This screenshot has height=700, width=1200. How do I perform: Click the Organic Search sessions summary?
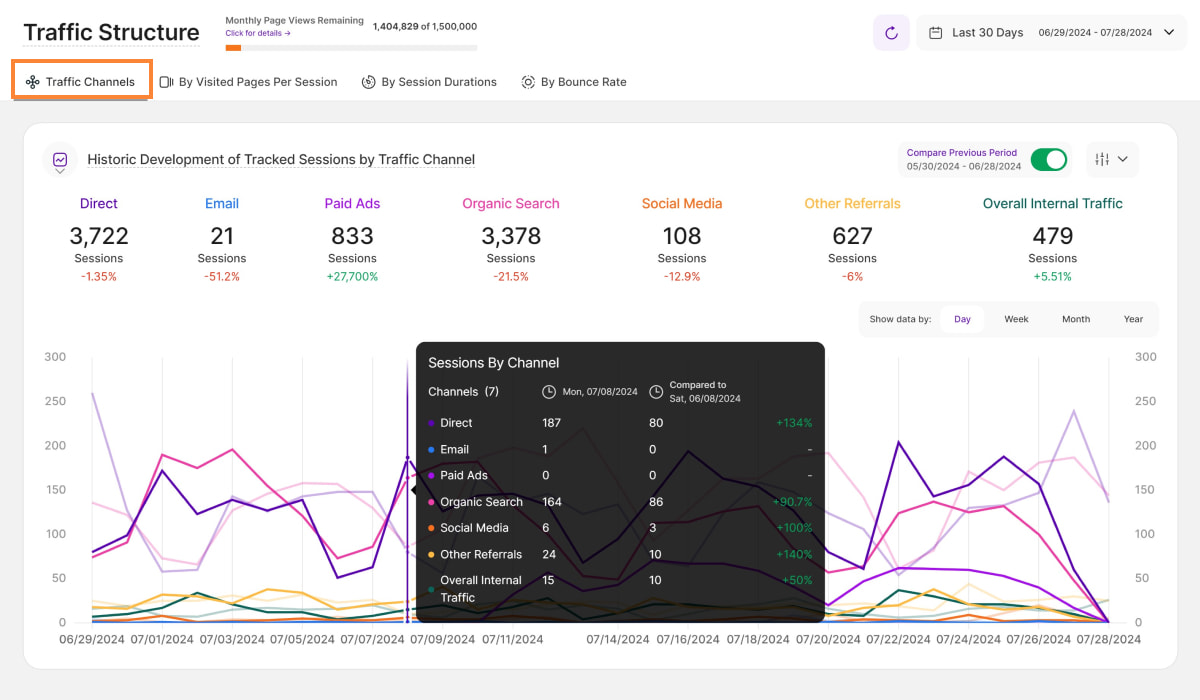click(x=510, y=237)
